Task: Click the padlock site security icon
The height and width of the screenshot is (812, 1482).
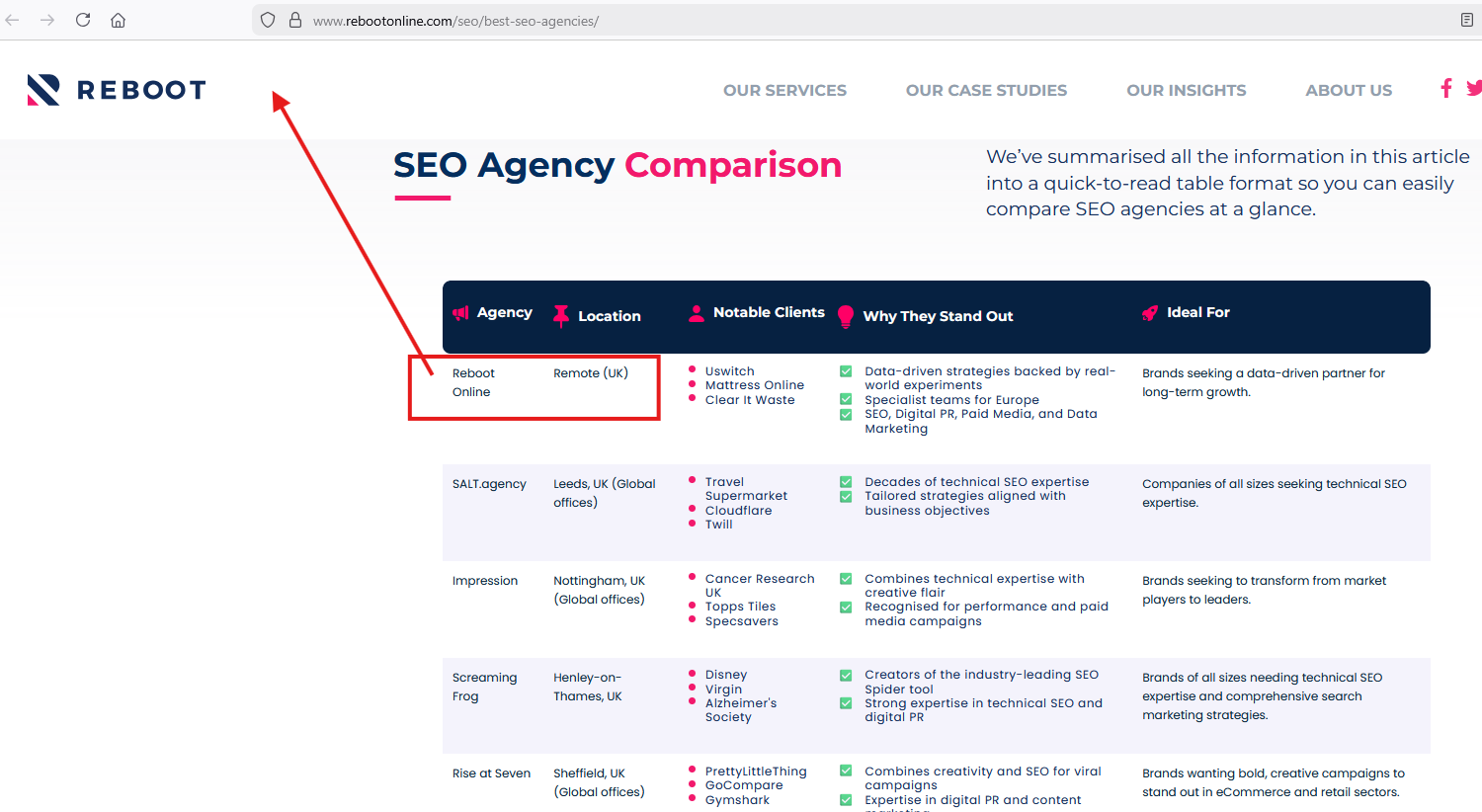Action: click(294, 20)
